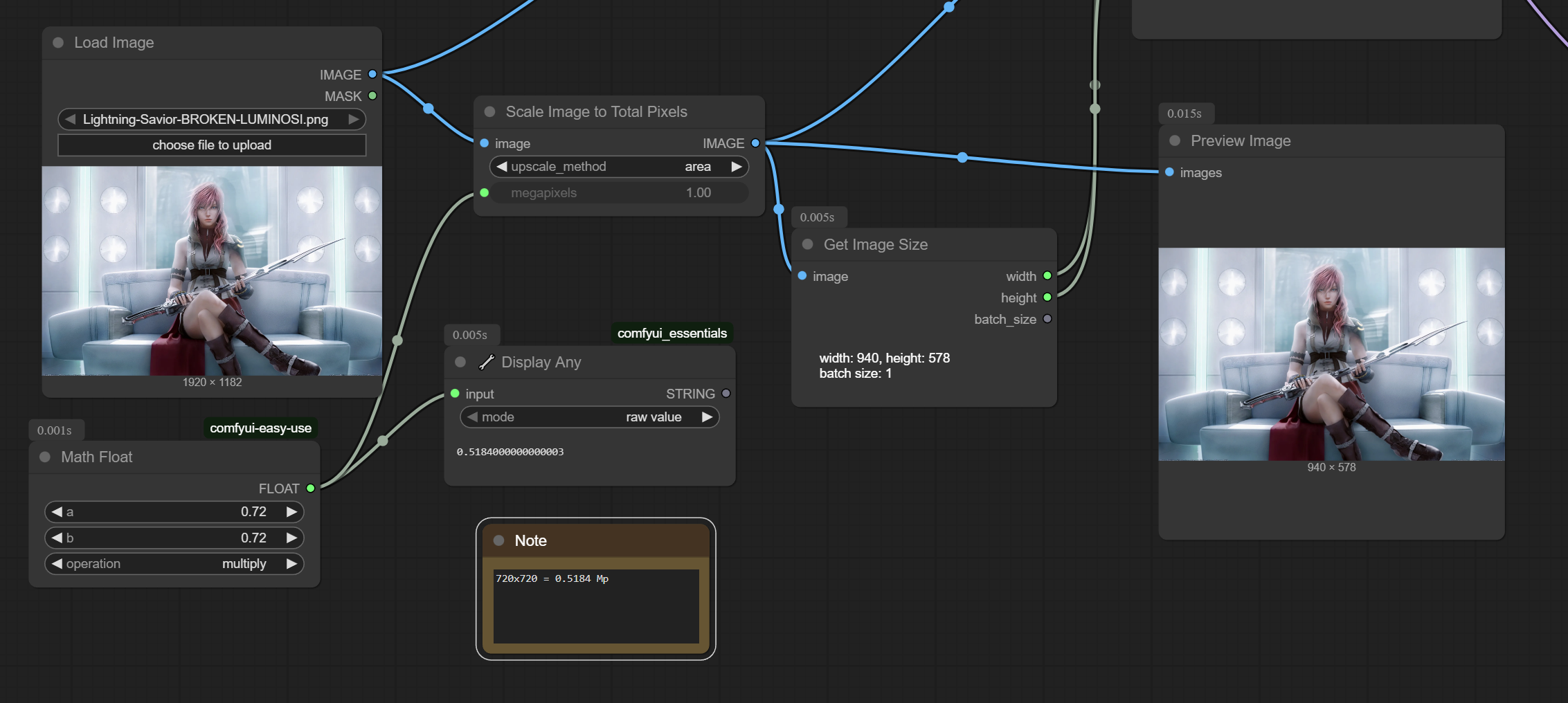Click the 'a' value 0.72 field

point(174,512)
